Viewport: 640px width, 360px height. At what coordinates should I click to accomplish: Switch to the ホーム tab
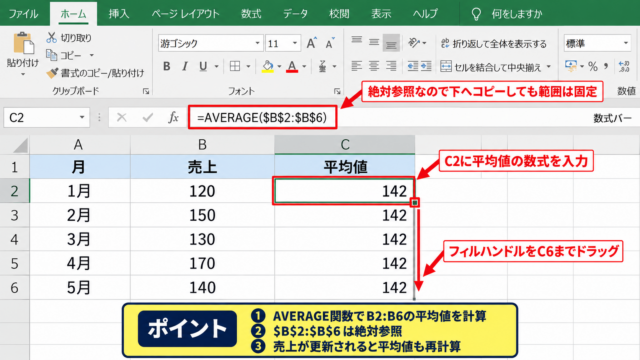click(73, 13)
